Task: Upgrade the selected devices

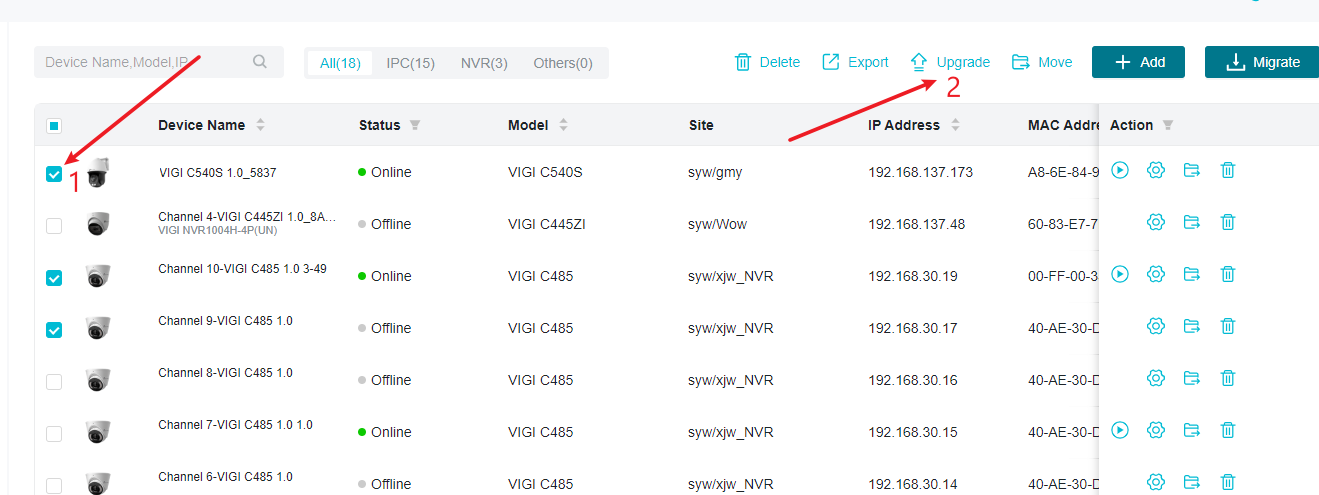Action: click(x=950, y=62)
